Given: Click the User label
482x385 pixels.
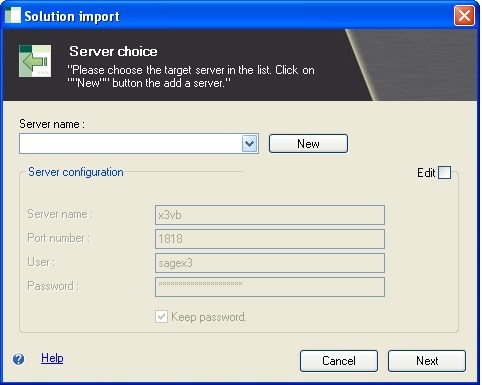Looking at the screenshot, I should pos(41,262).
